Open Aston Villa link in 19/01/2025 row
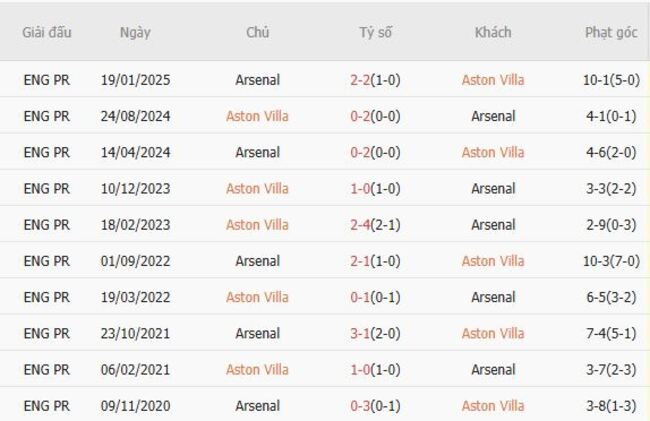Image resolution: width=650 pixels, height=421 pixels. pos(492,80)
